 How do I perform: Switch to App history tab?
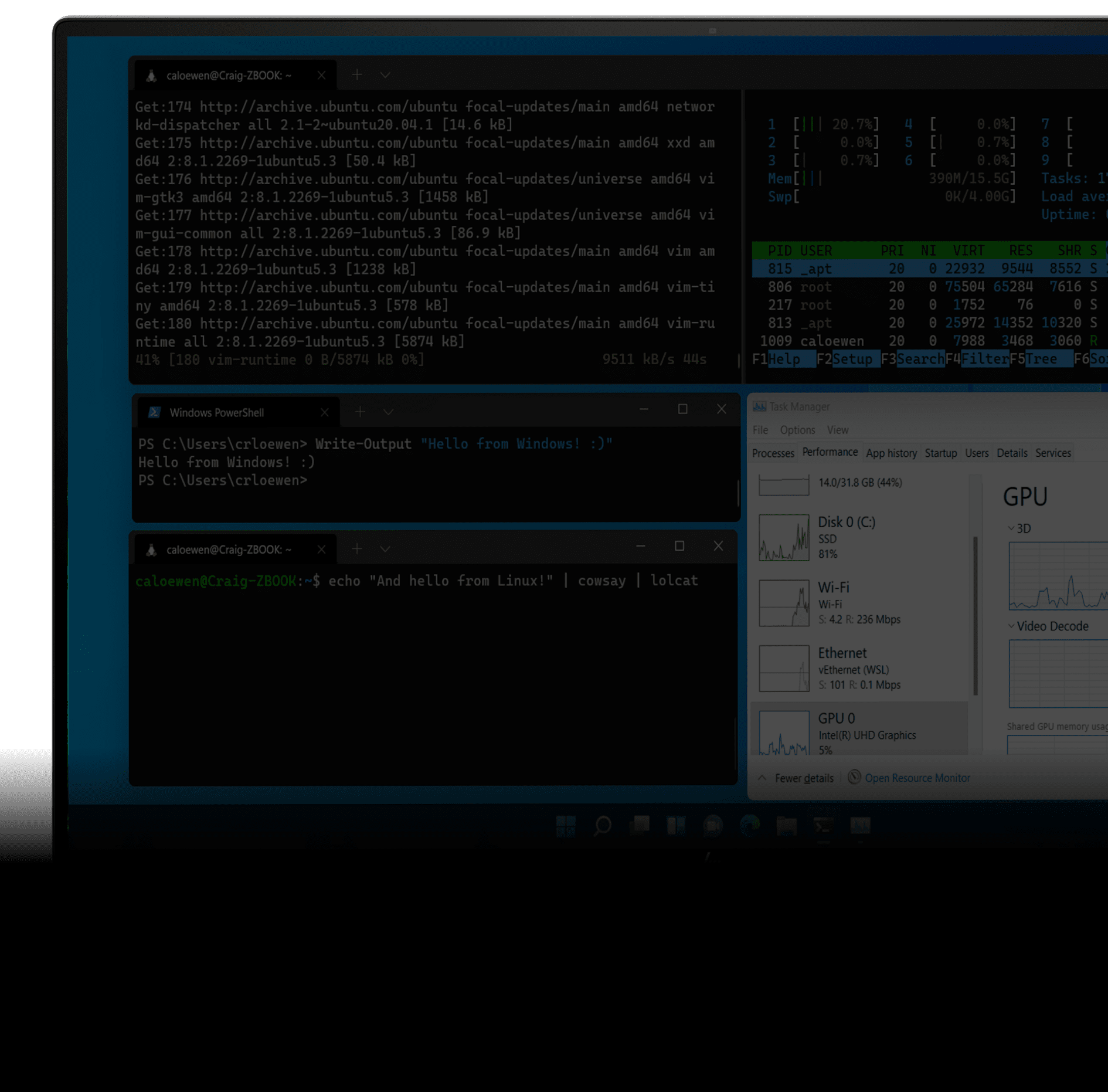[891, 453]
